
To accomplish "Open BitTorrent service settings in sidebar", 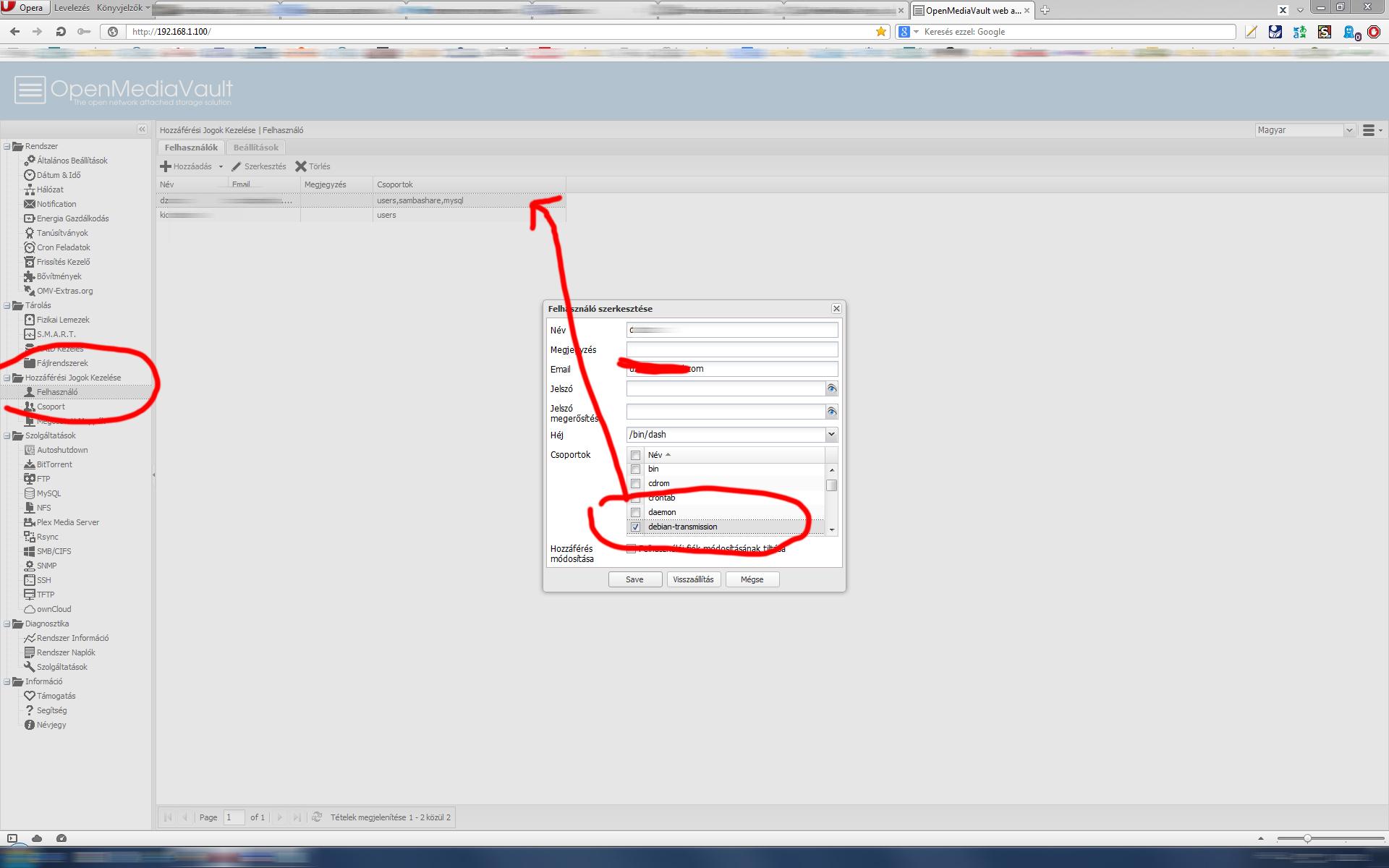I will click(54, 464).
